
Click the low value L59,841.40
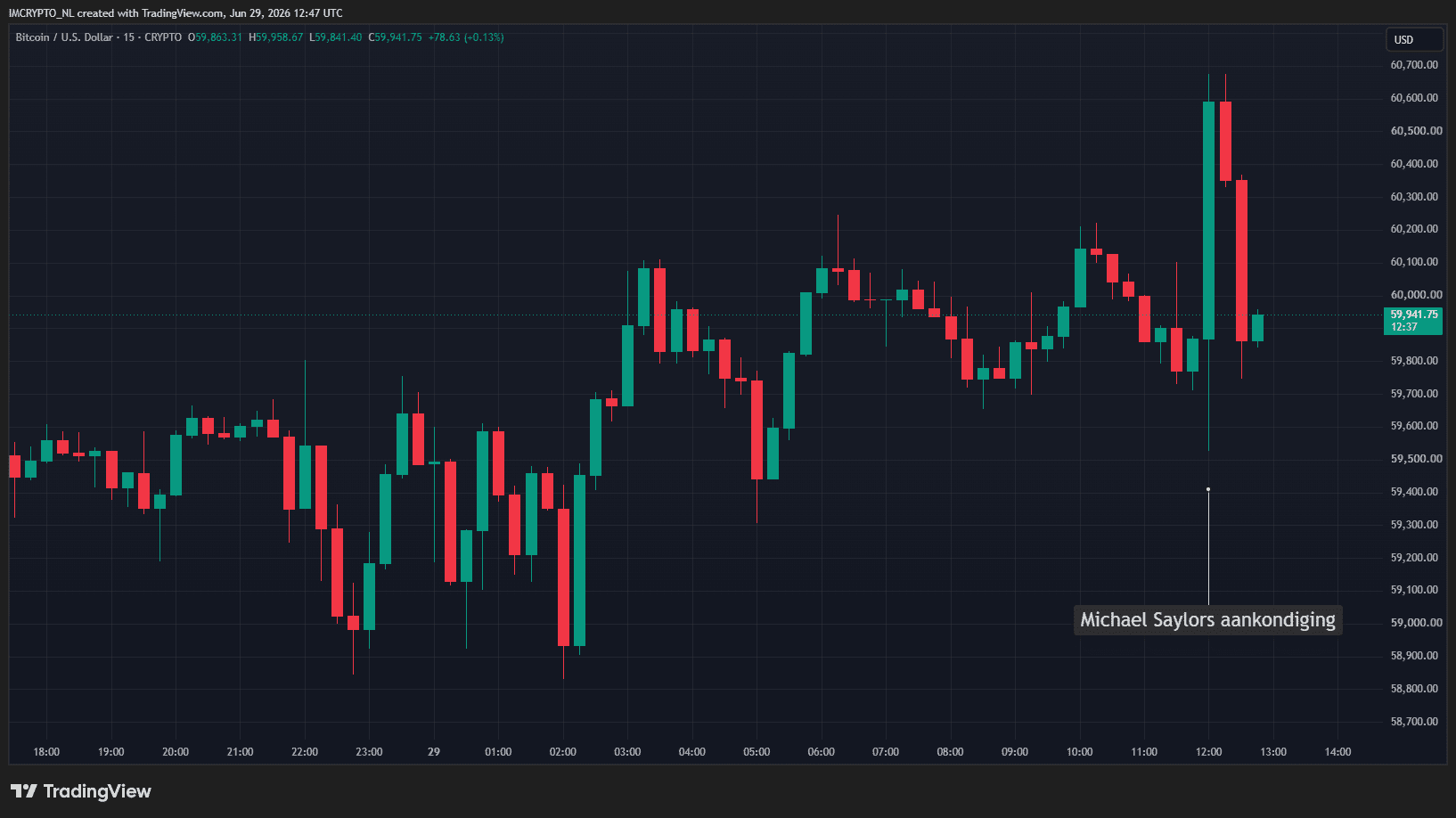click(336, 37)
